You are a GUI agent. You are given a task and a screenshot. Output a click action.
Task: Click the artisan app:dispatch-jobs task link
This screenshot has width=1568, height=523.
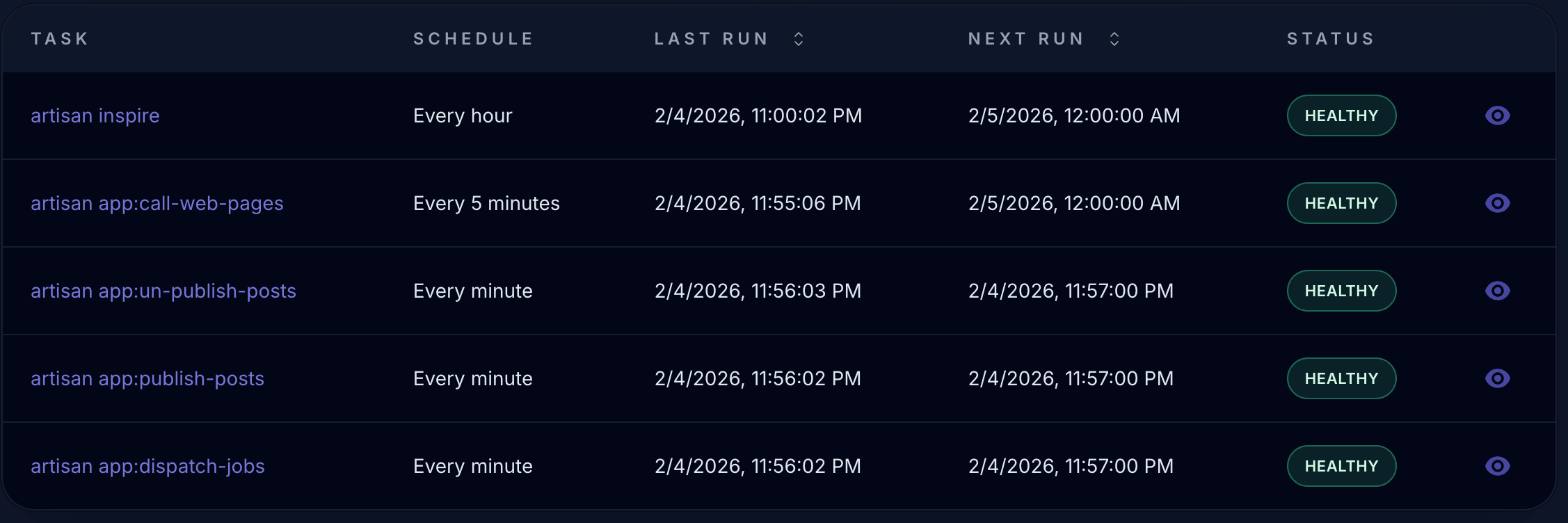(x=148, y=466)
